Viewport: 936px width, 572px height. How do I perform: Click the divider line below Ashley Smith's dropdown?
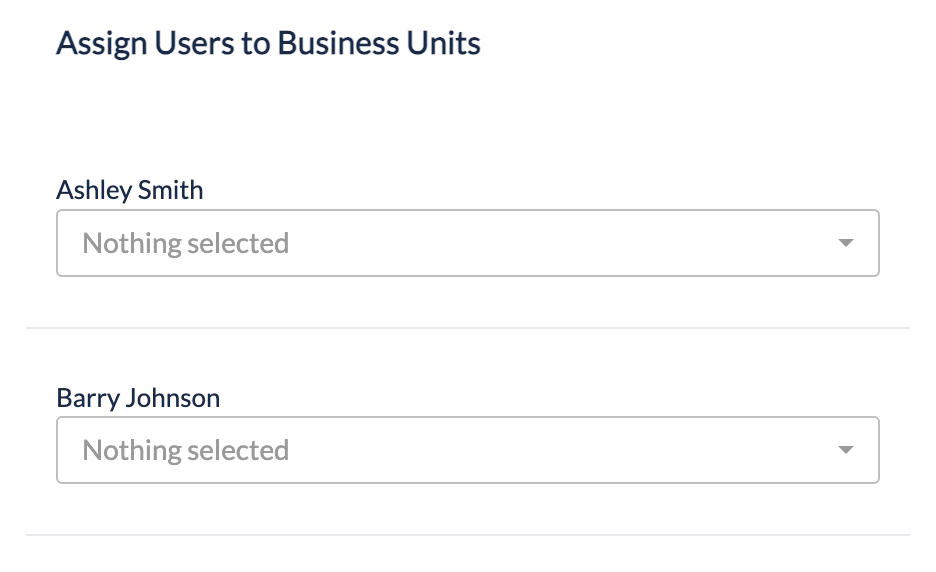pyautogui.click(x=467, y=327)
